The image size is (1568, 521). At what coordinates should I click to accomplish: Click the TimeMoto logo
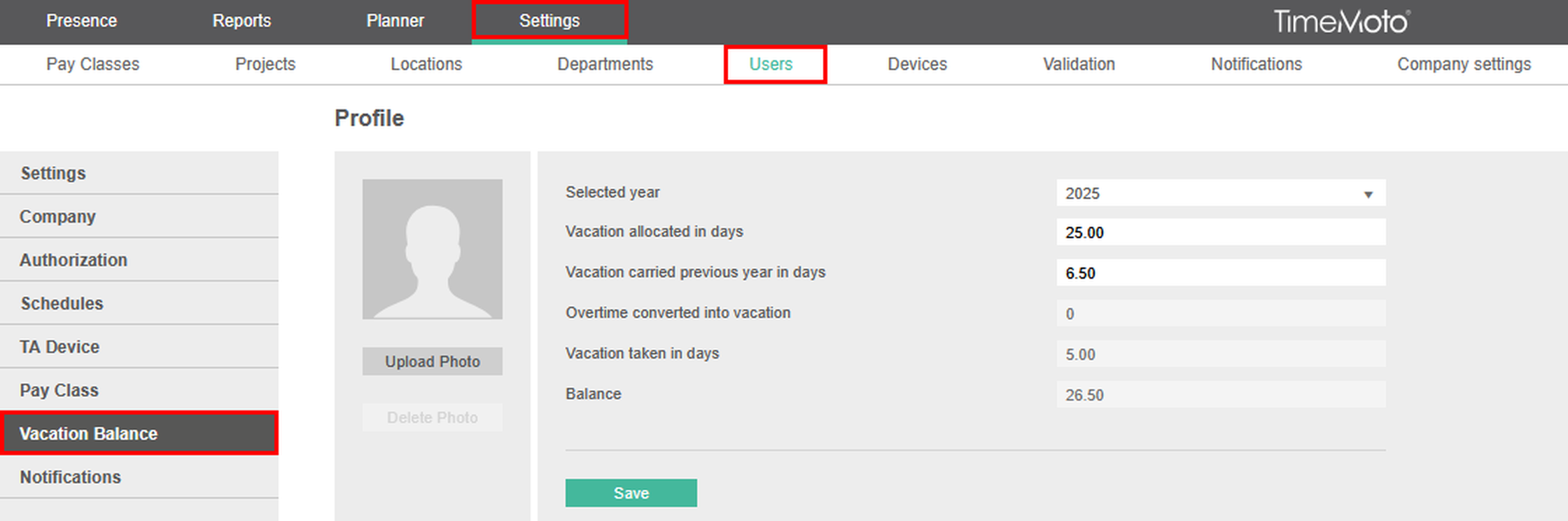pyautogui.click(x=1341, y=22)
